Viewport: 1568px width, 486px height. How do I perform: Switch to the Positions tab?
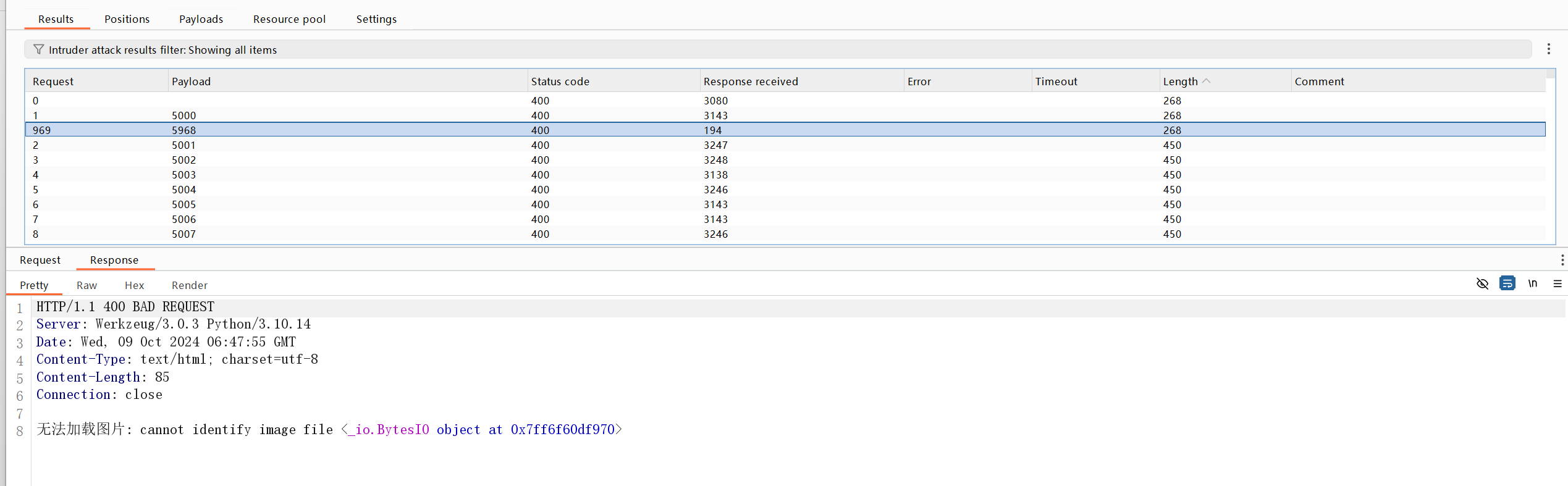tap(127, 19)
